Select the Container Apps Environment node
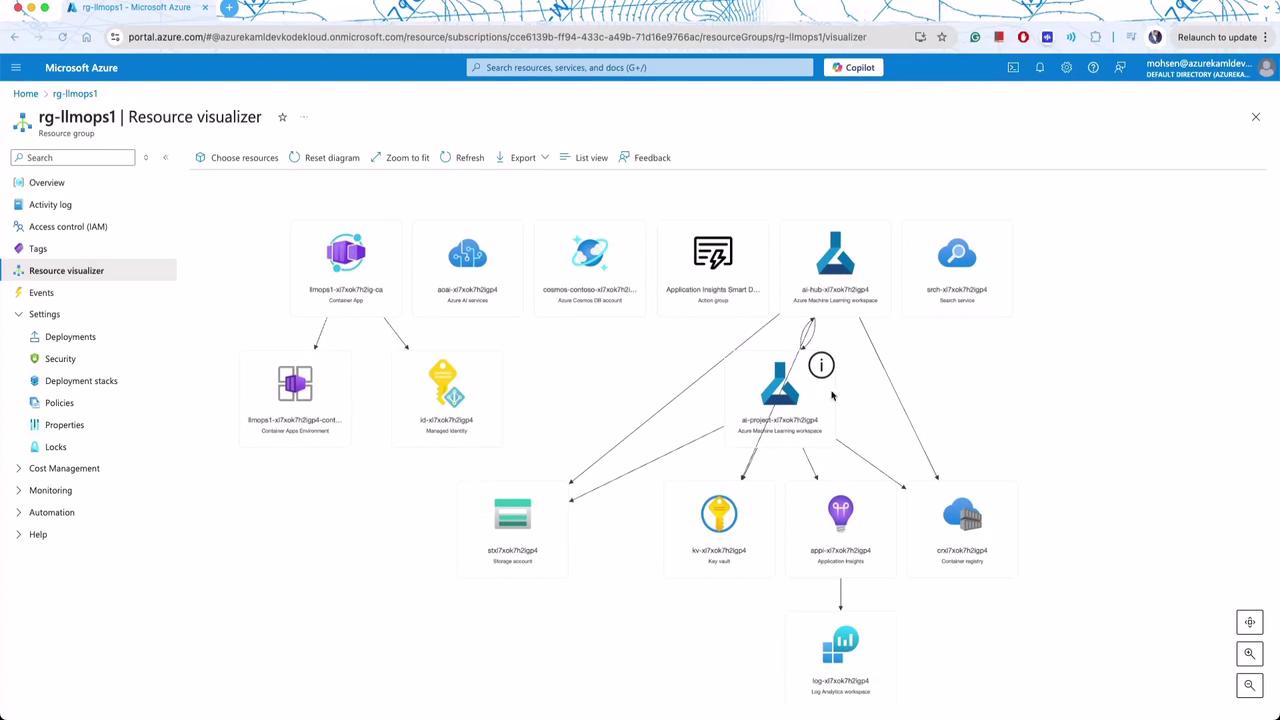1280x720 pixels. pos(295,398)
